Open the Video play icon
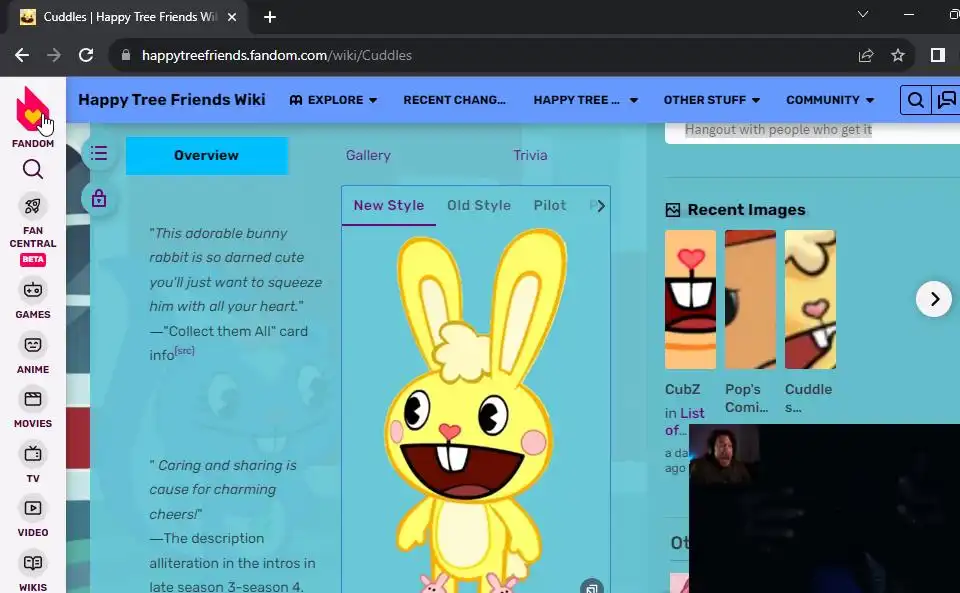Viewport: 960px width, 593px height. click(33, 508)
